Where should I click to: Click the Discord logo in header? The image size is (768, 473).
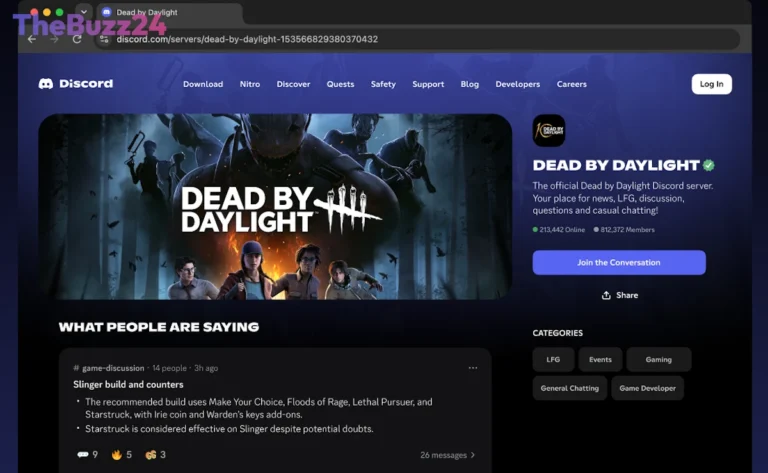coord(75,84)
